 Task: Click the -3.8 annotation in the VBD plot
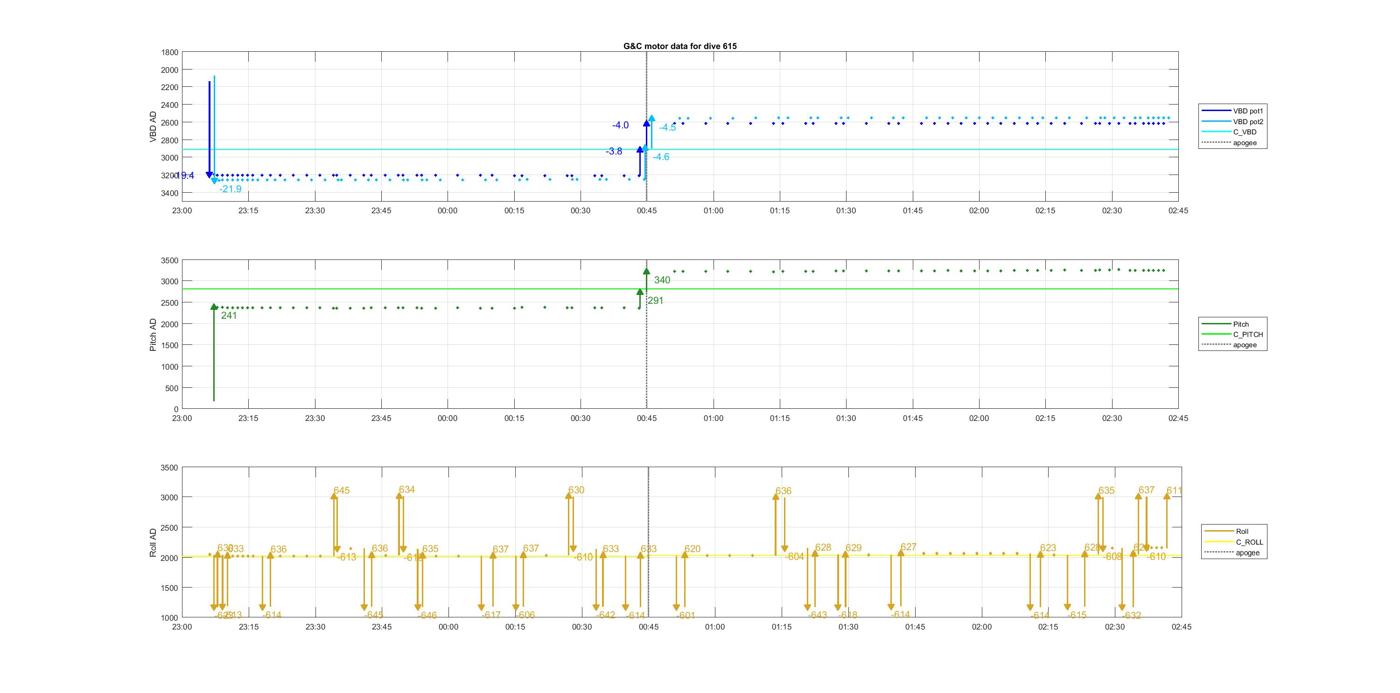pos(614,151)
